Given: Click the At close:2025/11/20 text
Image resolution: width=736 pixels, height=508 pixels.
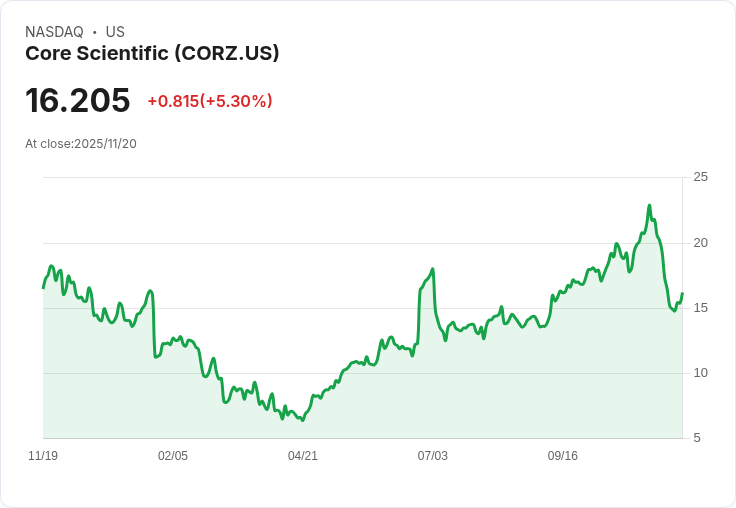Looking at the screenshot, I should pos(81,144).
